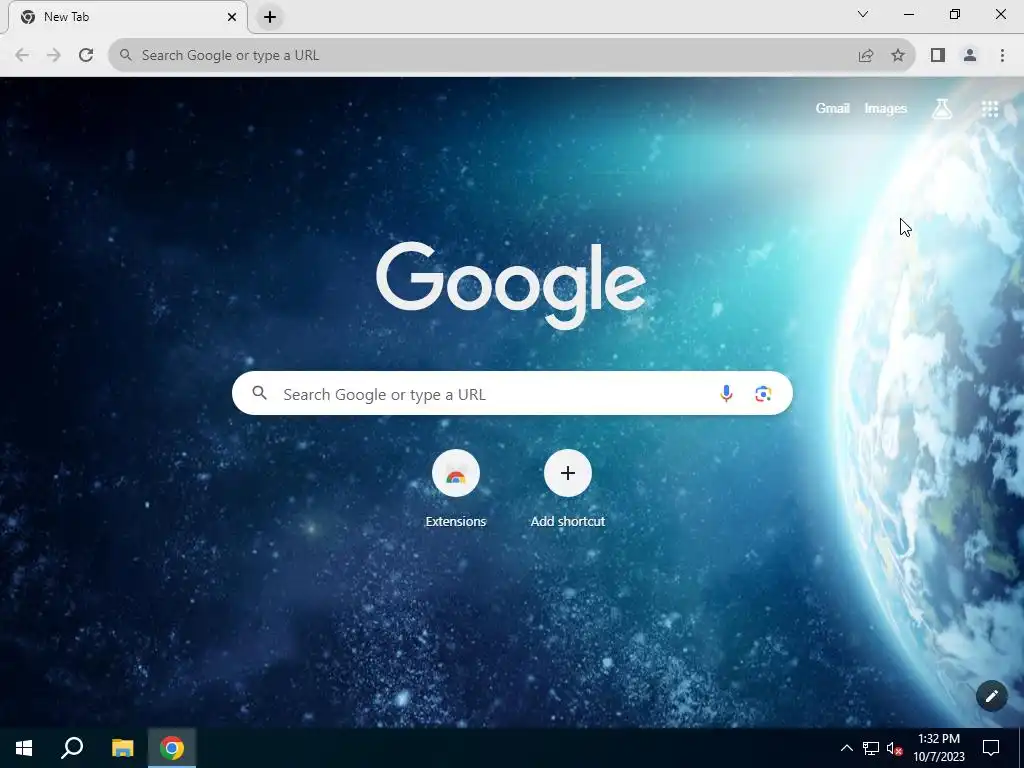Open the Gmail link
The image size is (1024, 768).
tap(832, 108)
